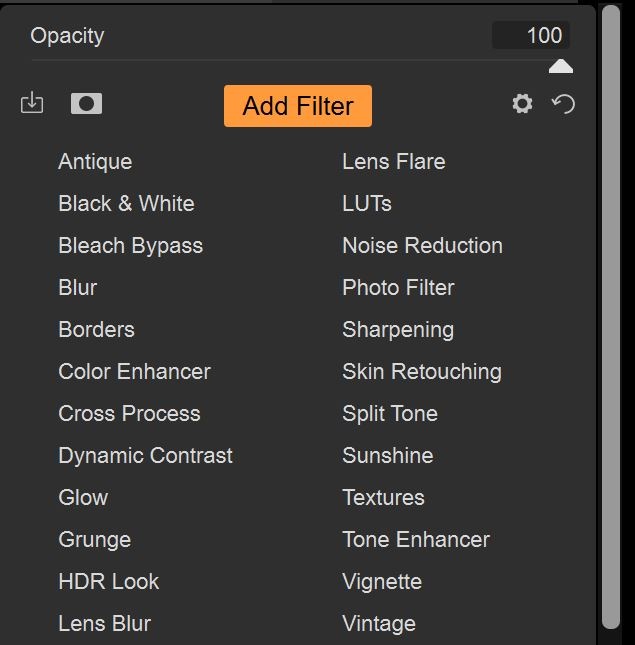Open the gear settings icon
This screenshot has height=645, width=635.
(x=522, y=103)
